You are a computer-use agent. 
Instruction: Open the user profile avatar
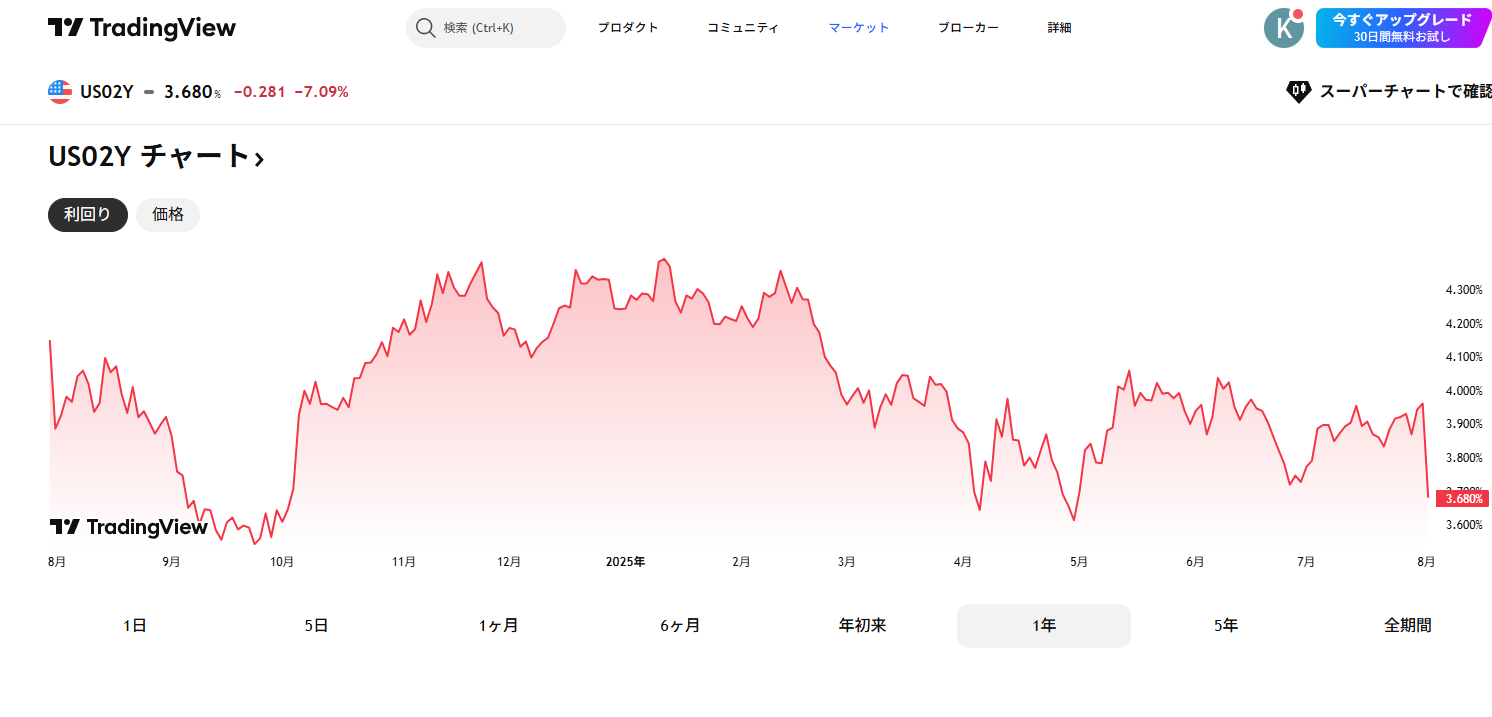pyautogui.click(x=1283, y=28)
